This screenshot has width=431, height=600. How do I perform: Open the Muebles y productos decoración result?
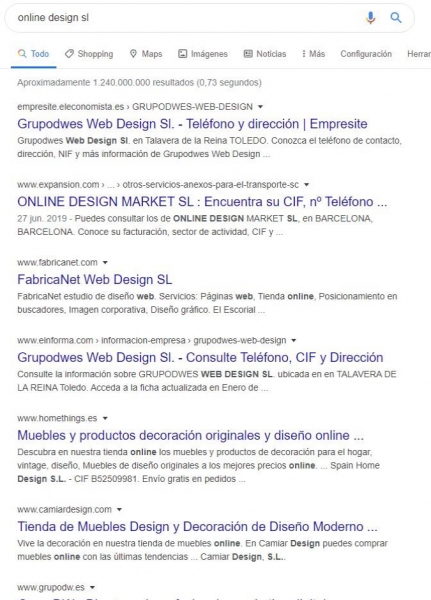click(190, 435)
